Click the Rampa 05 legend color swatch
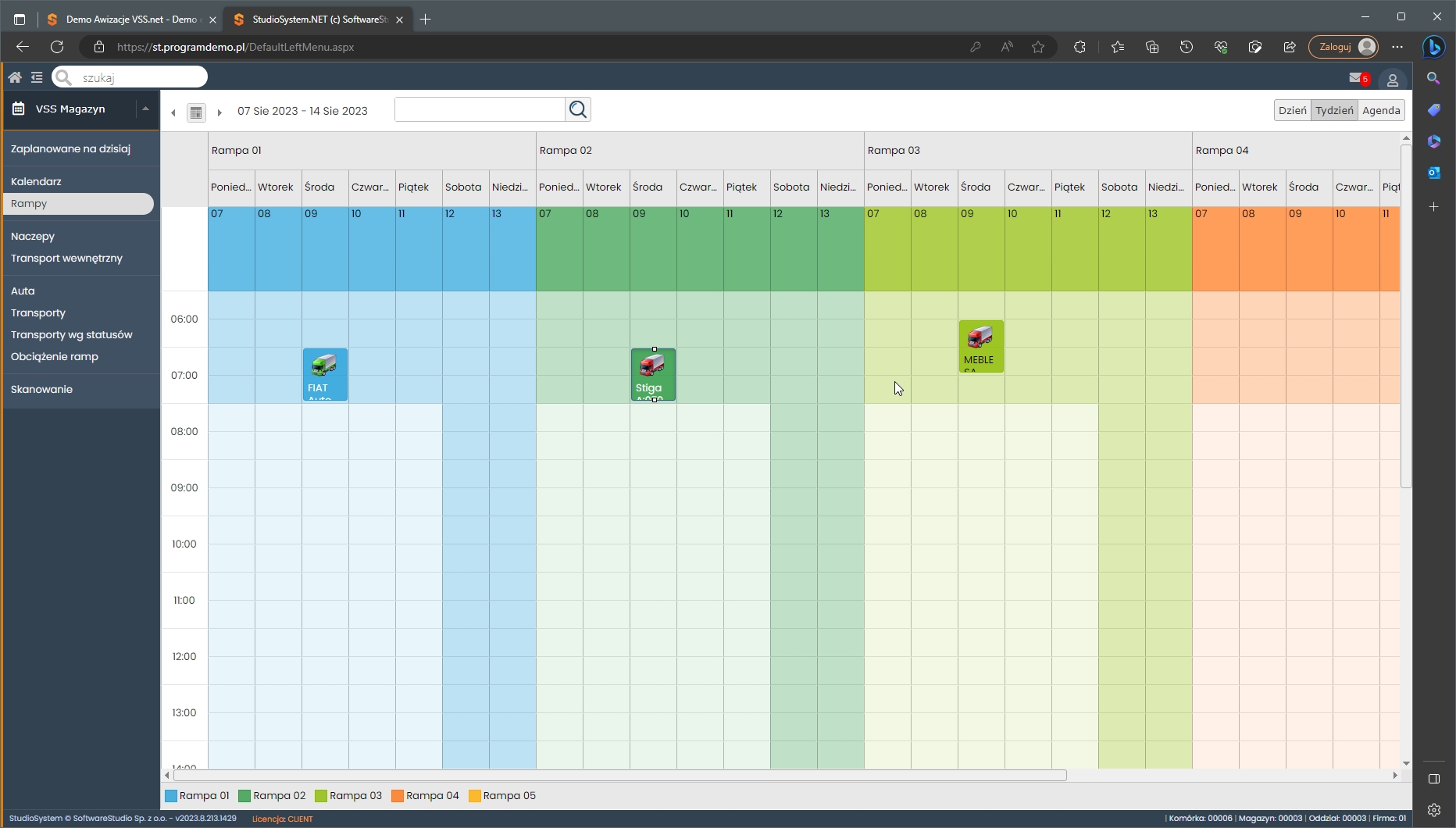 pos(474,796)
